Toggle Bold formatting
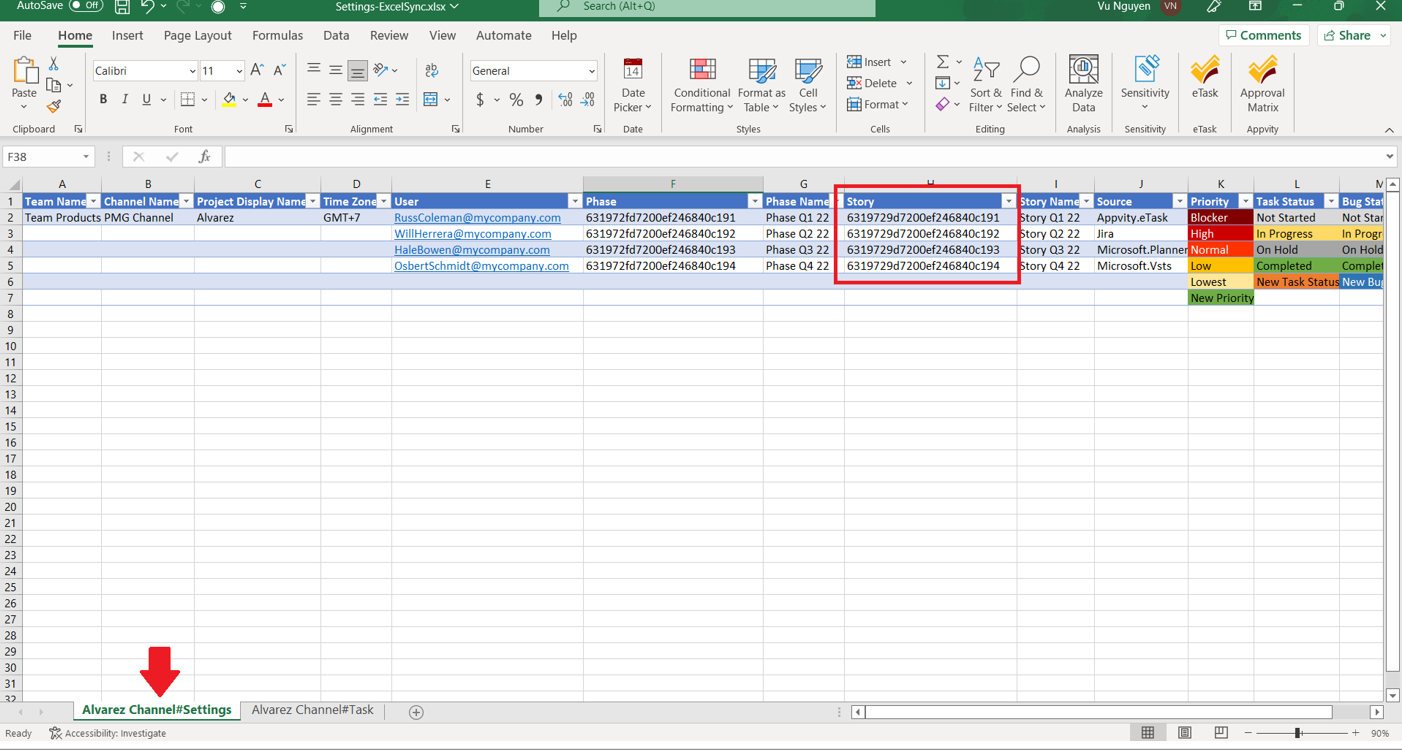Image resolution: width=1402 pixels, height=753 pixels. click(x=103, y=100)
